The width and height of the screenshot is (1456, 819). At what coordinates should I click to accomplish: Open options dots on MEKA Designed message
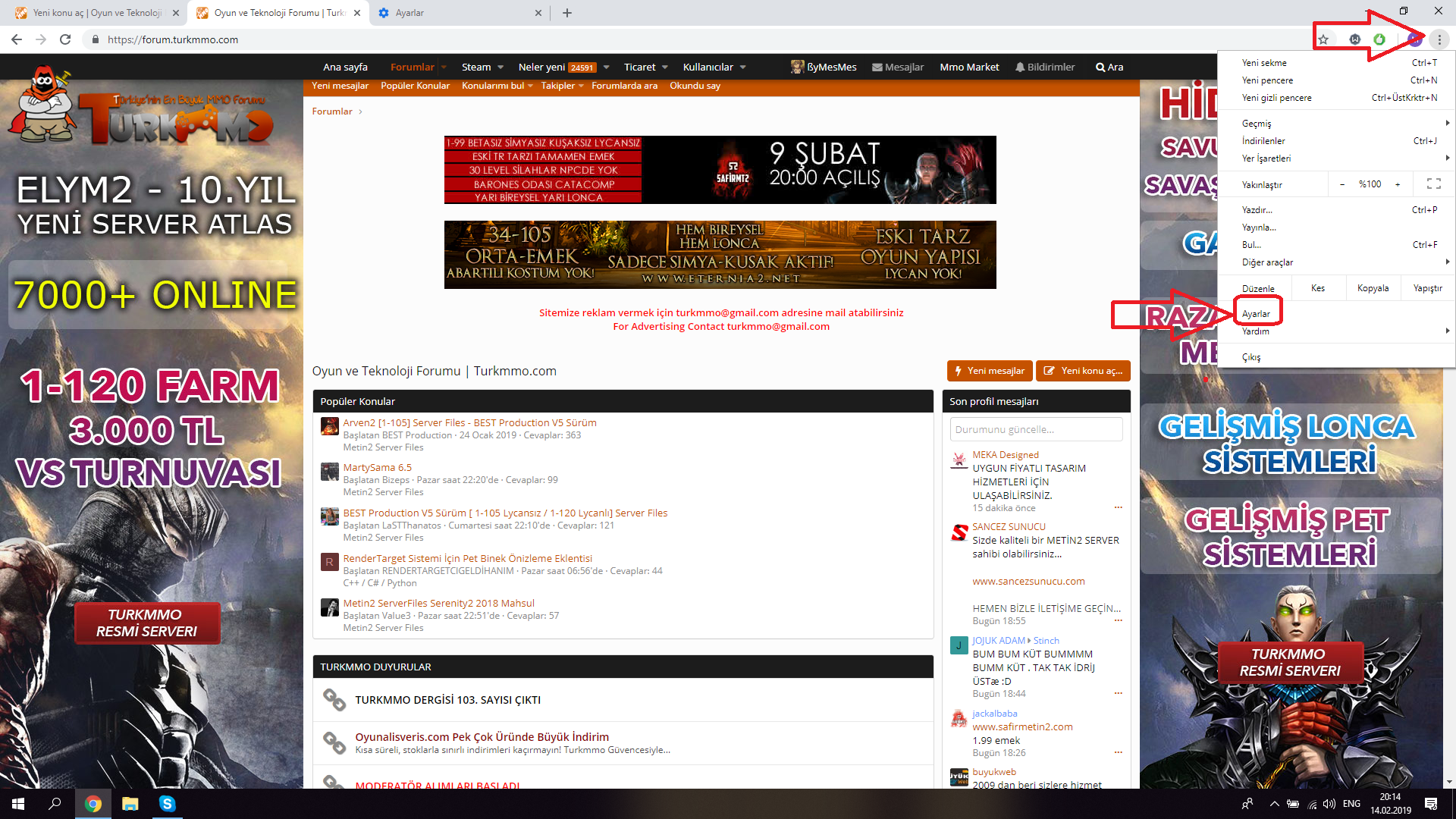coord(1118,507)
